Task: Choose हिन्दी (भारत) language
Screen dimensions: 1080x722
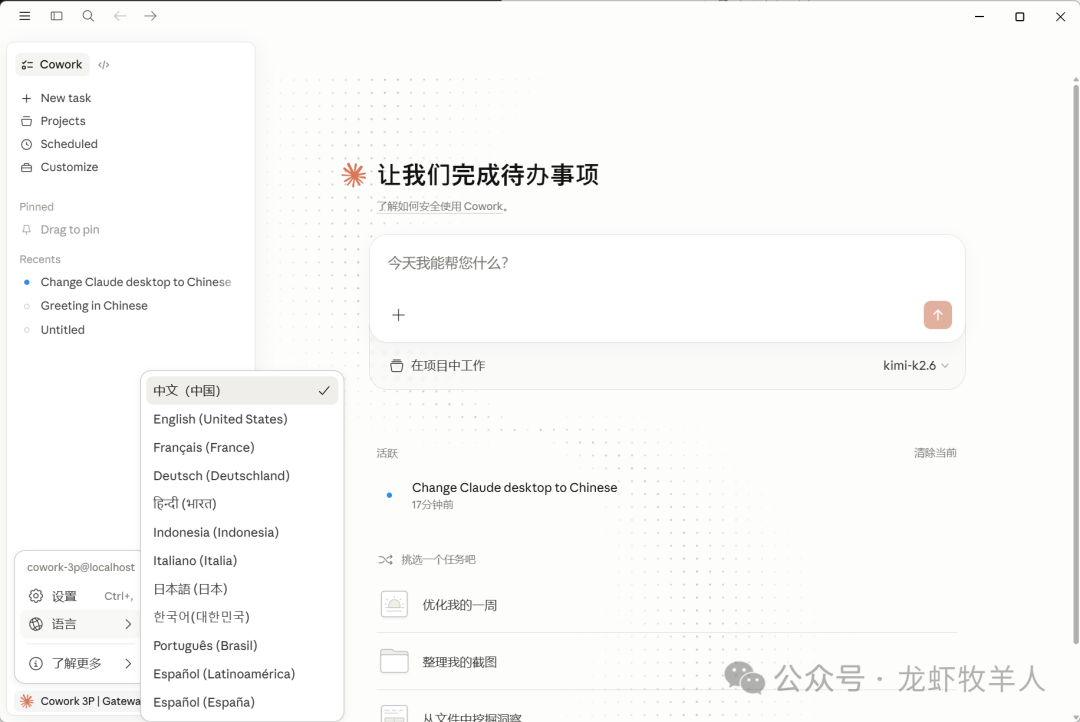Action: pyautogui.click(x=242, y=504)
